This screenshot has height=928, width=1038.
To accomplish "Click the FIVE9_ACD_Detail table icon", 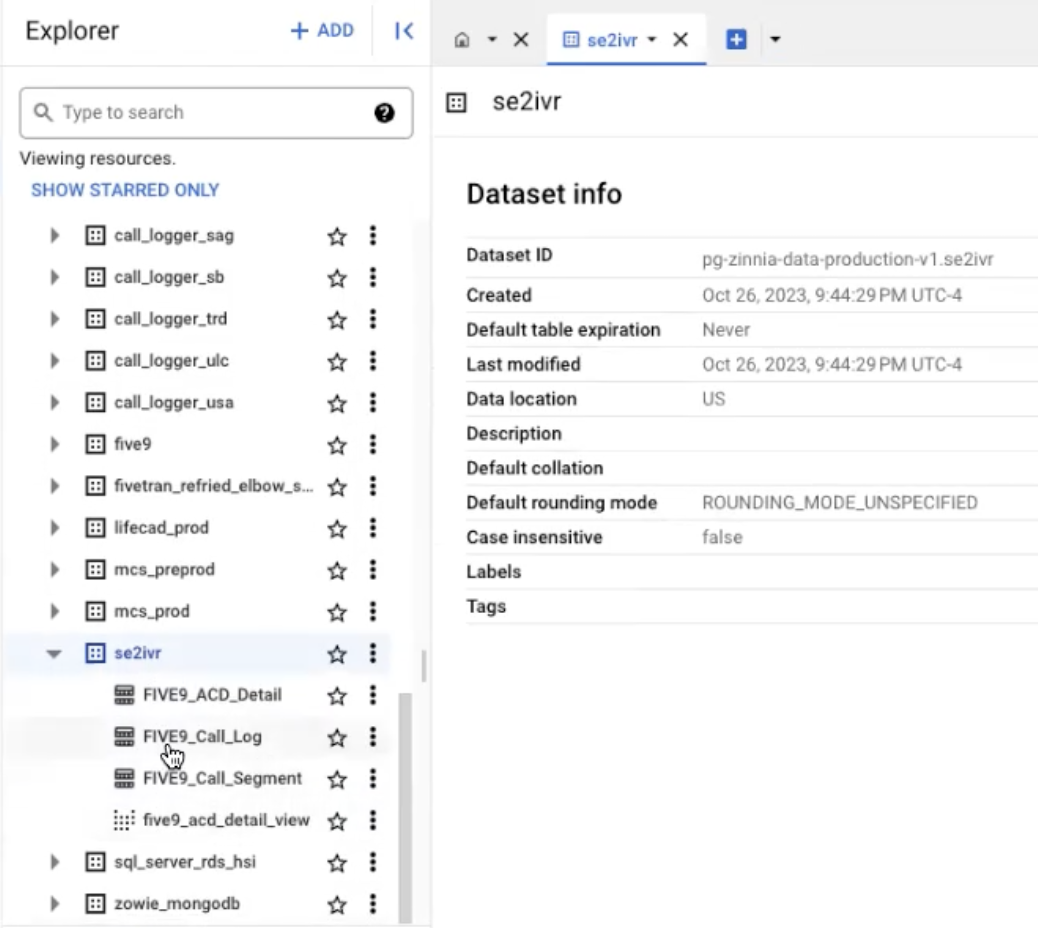I will [124, 695].
